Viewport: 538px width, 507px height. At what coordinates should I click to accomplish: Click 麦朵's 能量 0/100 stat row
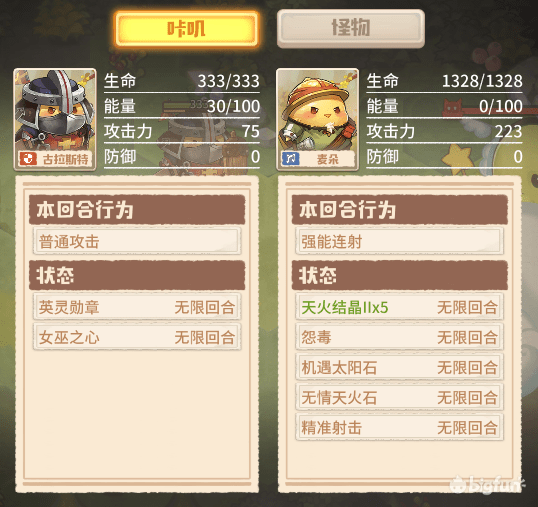tap(444, 106)
